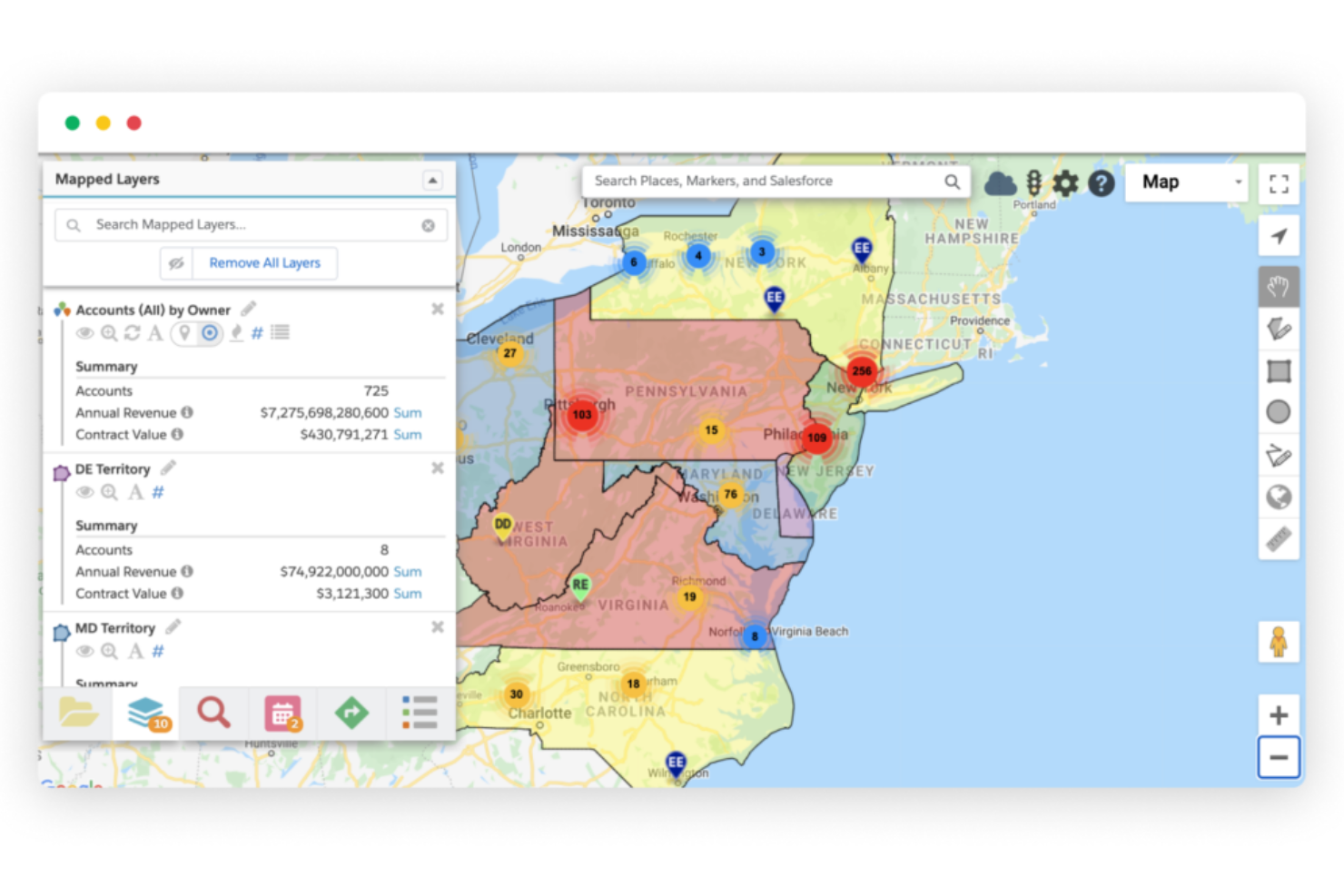This screenshot has height=896, width=1344.
Task: Select the circle shape tool
Action: click(x=1278, y=412)
